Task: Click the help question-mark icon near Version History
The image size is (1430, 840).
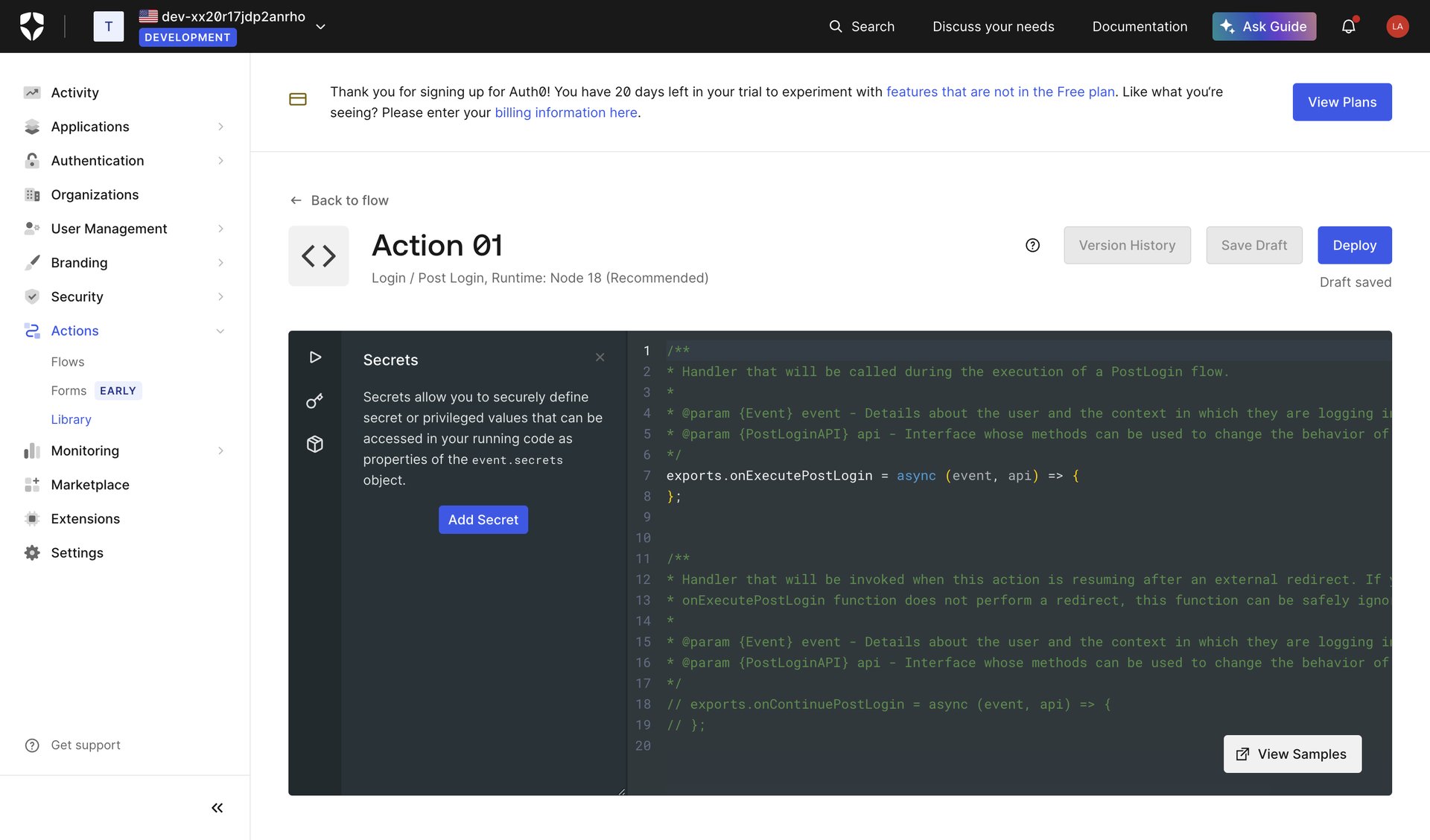Action: tap(1032, 245)
